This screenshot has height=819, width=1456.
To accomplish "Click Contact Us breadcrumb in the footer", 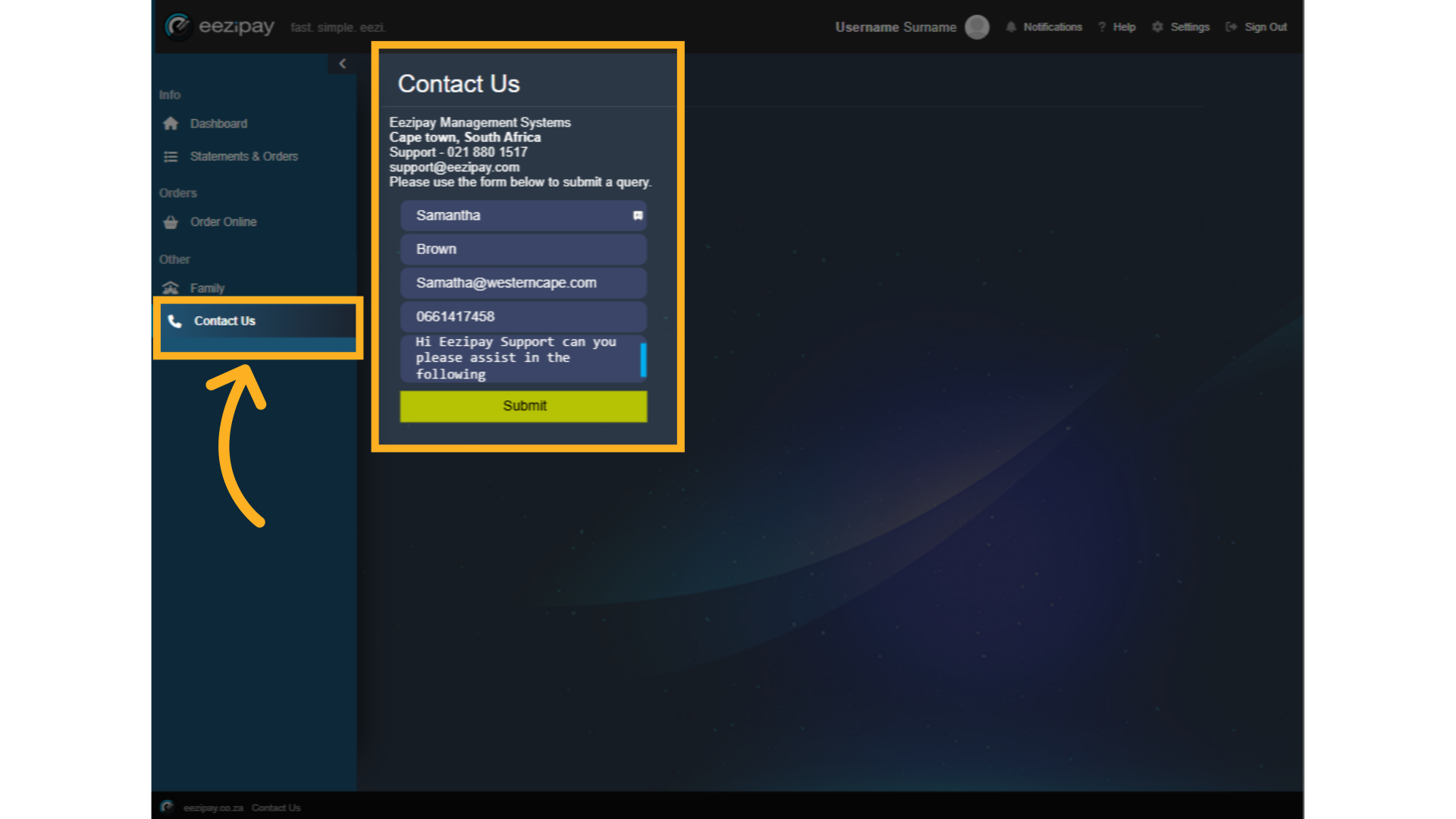I will 276,808.
